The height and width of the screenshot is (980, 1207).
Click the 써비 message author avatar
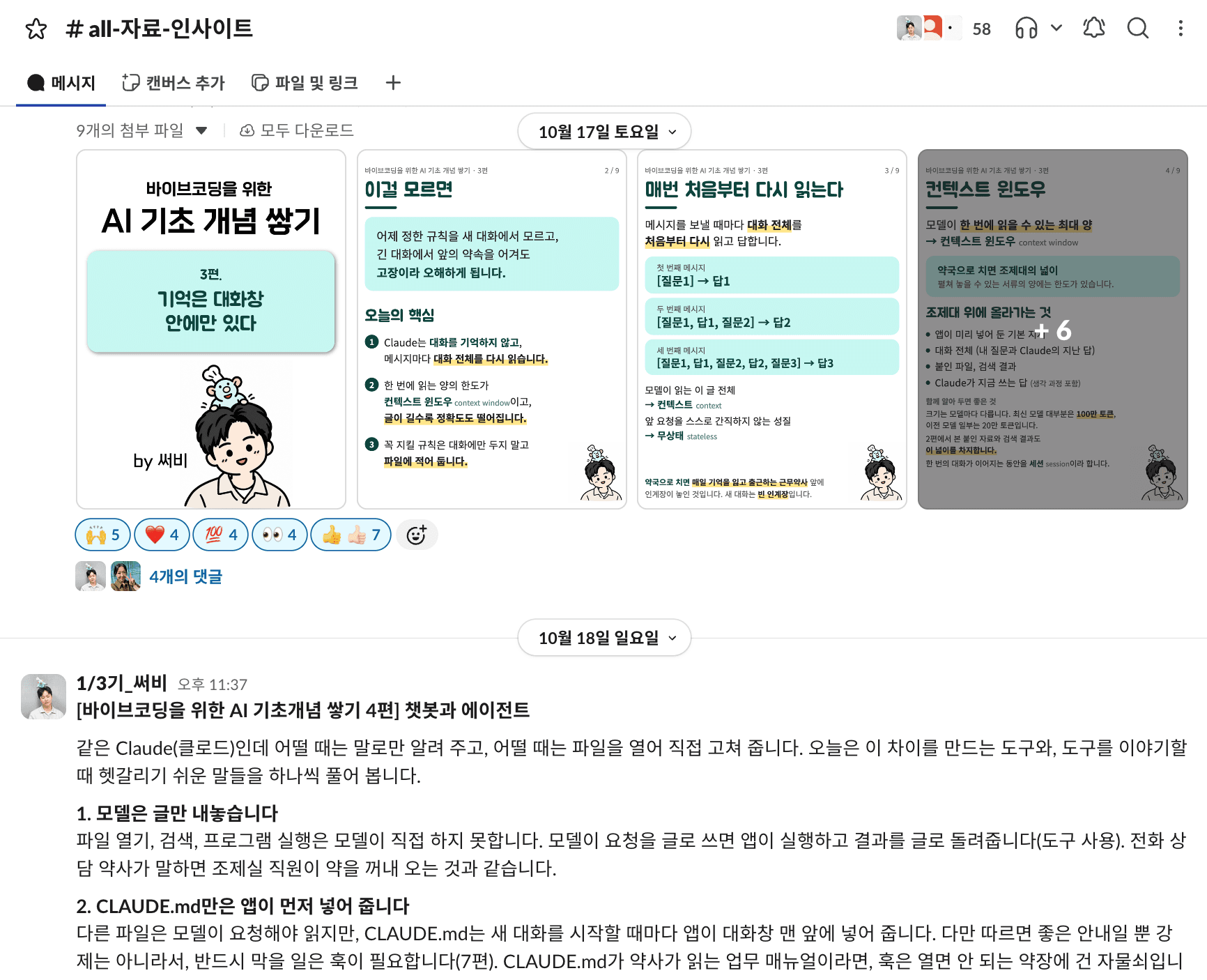pyautogui.click(x=43, y=696)
